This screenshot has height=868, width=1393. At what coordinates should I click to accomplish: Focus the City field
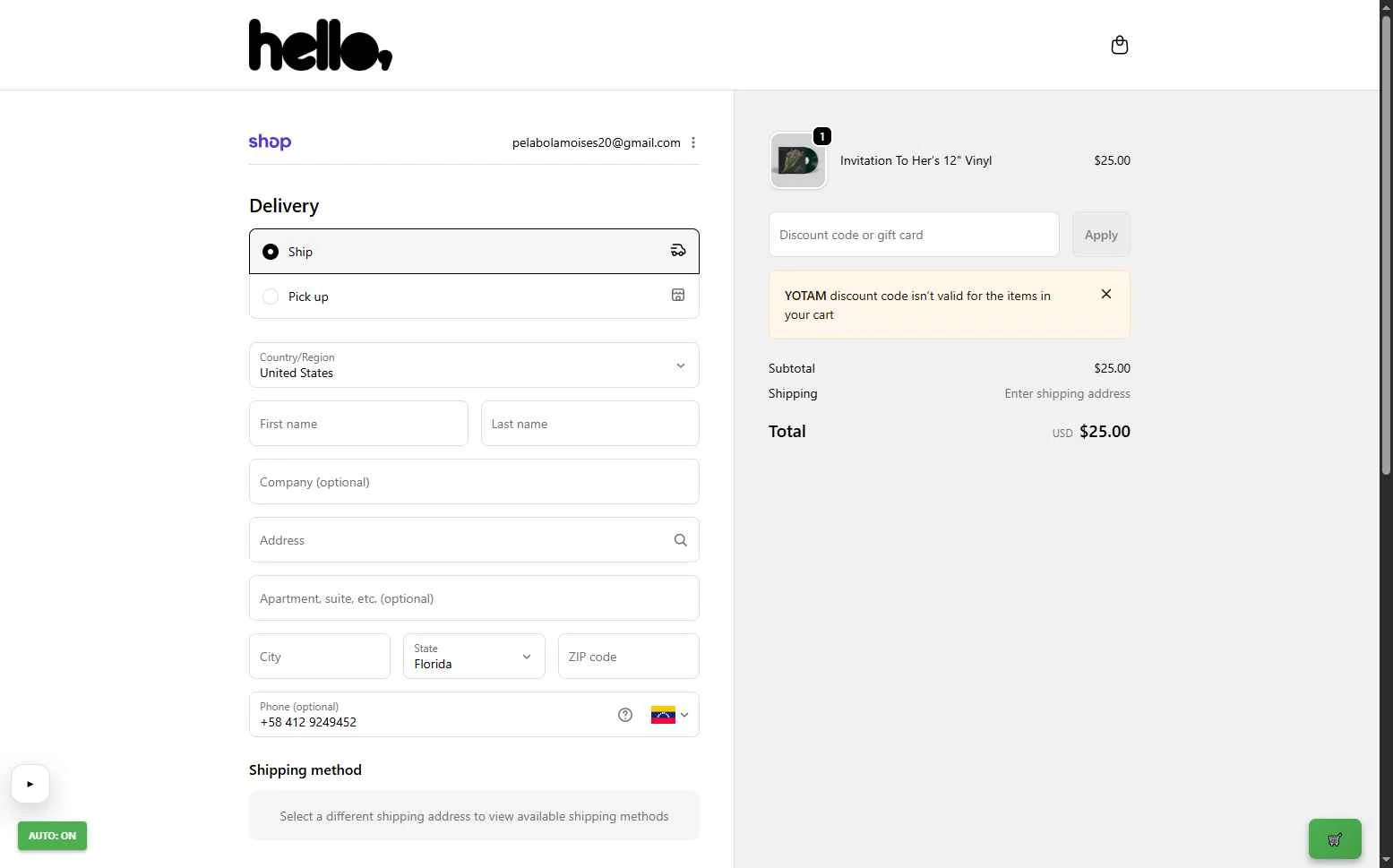point(320,656)
